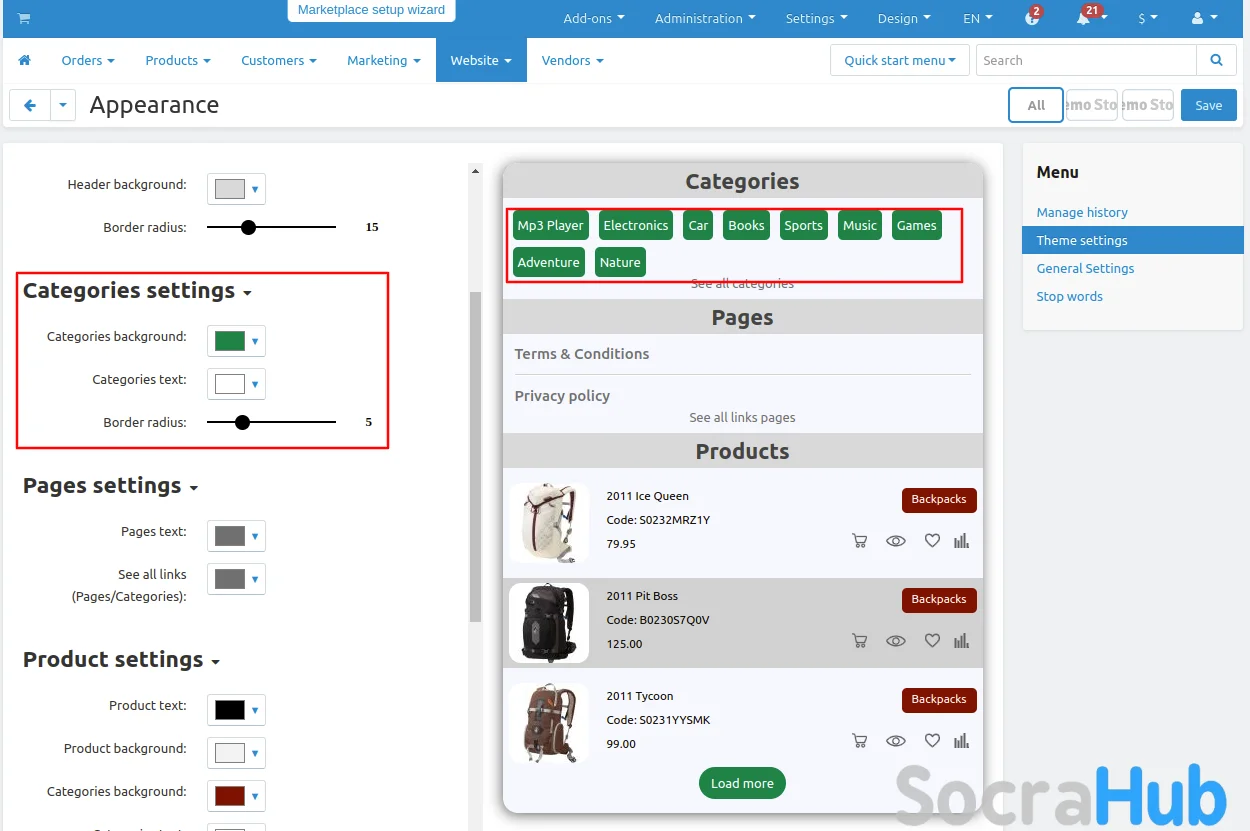Open the Quick start menu dropdown
The width and height of the screenshot is (1250, 831).
tap(899, 60)
